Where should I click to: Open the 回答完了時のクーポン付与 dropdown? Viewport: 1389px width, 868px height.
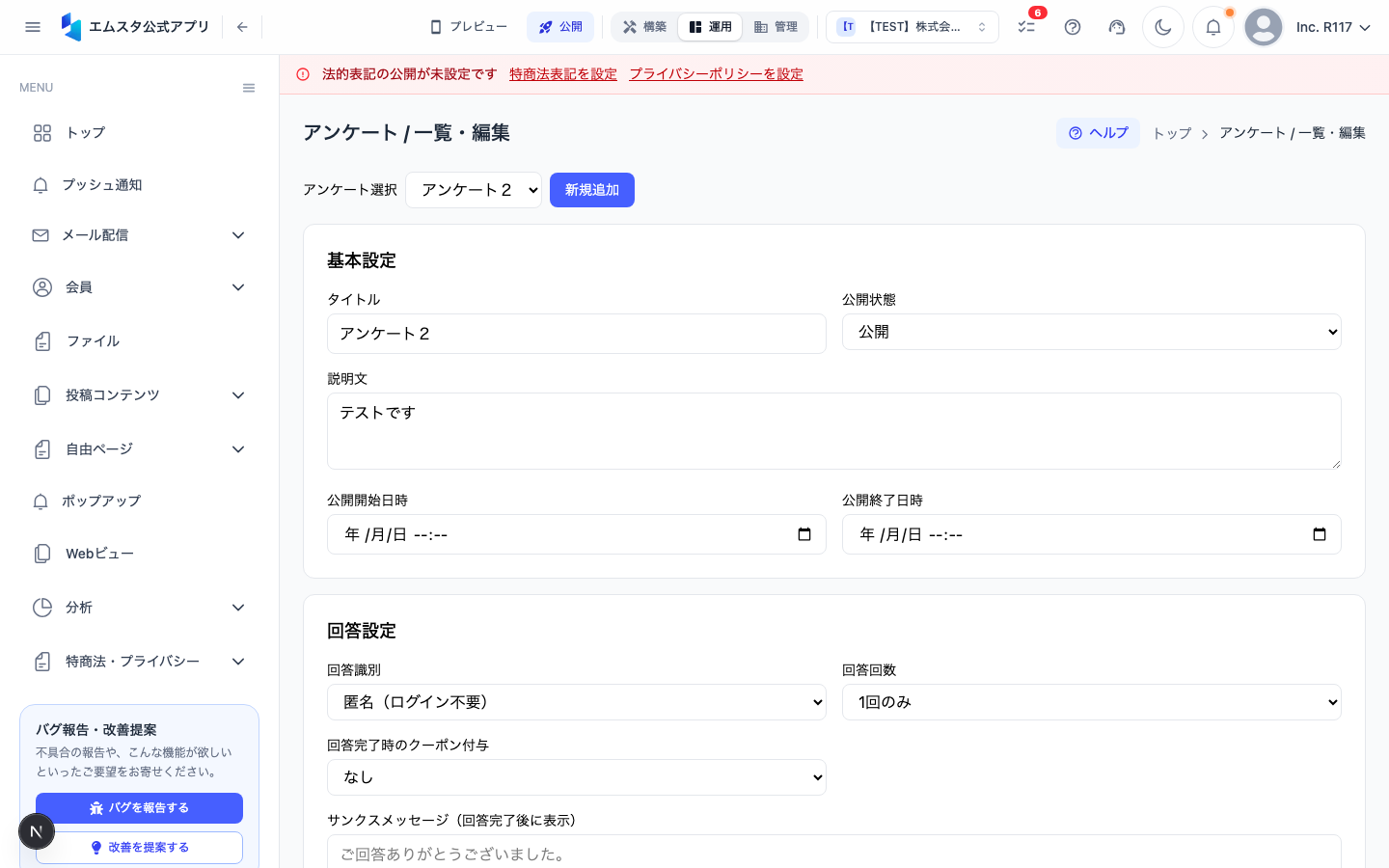[577, 777]
